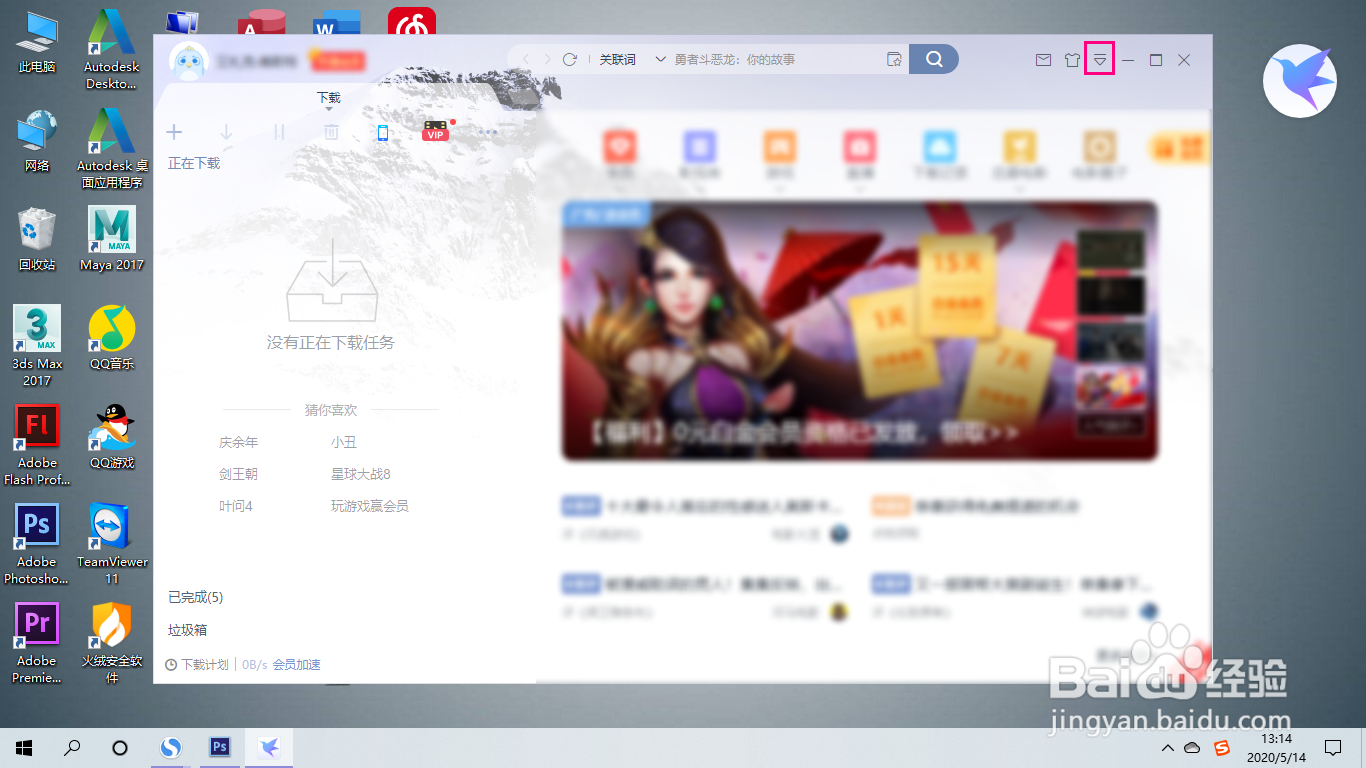Click the magnifier search button
Viewport: 1366px width, 768px height.
tap(934, 59)
